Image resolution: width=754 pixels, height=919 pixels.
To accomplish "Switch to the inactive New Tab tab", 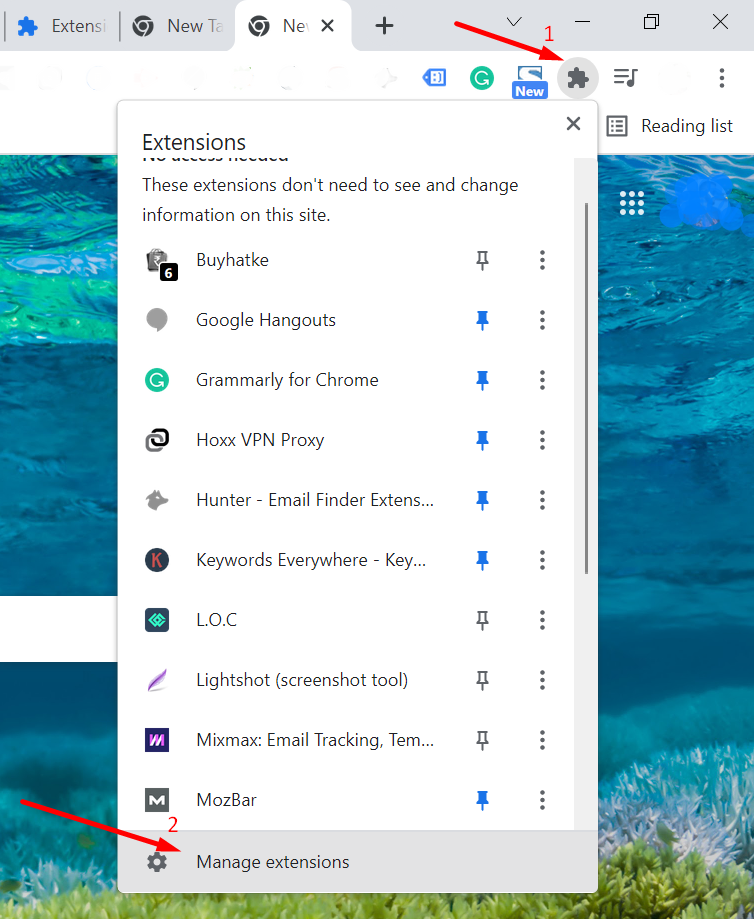I will coord(177,26).
